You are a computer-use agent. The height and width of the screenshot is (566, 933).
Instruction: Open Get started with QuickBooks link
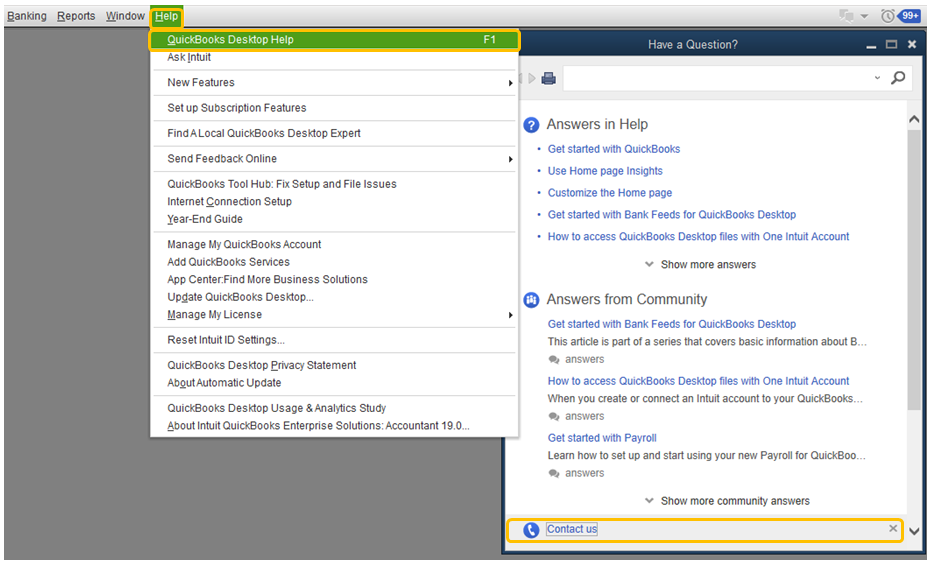(x=613, y=149)
